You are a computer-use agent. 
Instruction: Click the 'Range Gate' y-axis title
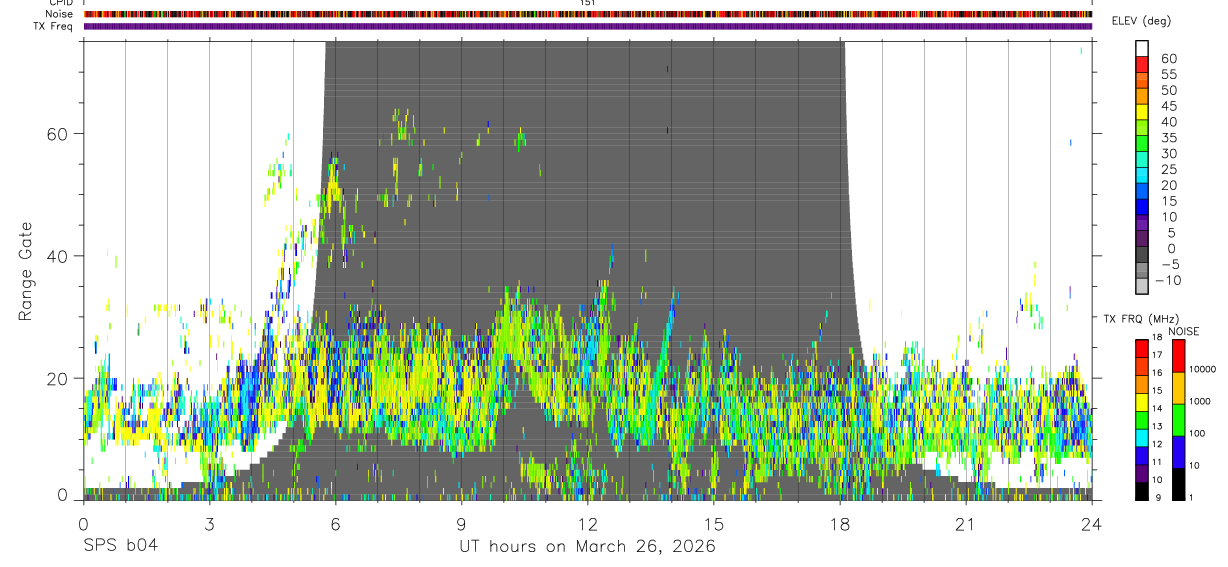(25, 270)
